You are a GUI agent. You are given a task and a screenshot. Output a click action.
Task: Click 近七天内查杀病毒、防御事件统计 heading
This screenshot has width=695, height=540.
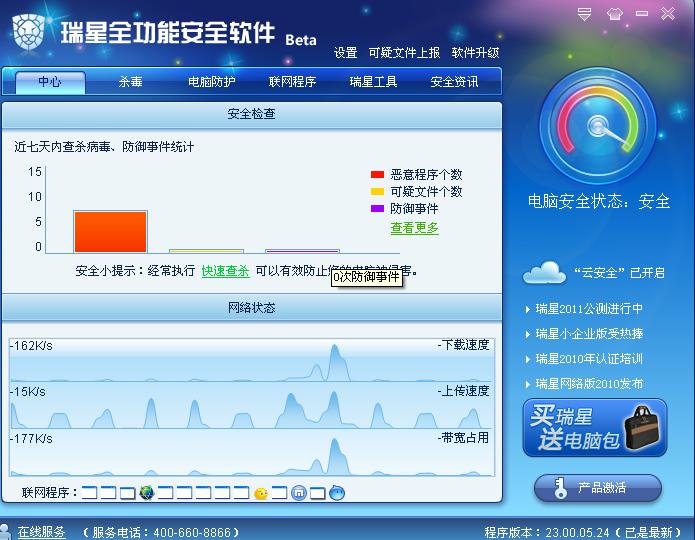[104, 147]
